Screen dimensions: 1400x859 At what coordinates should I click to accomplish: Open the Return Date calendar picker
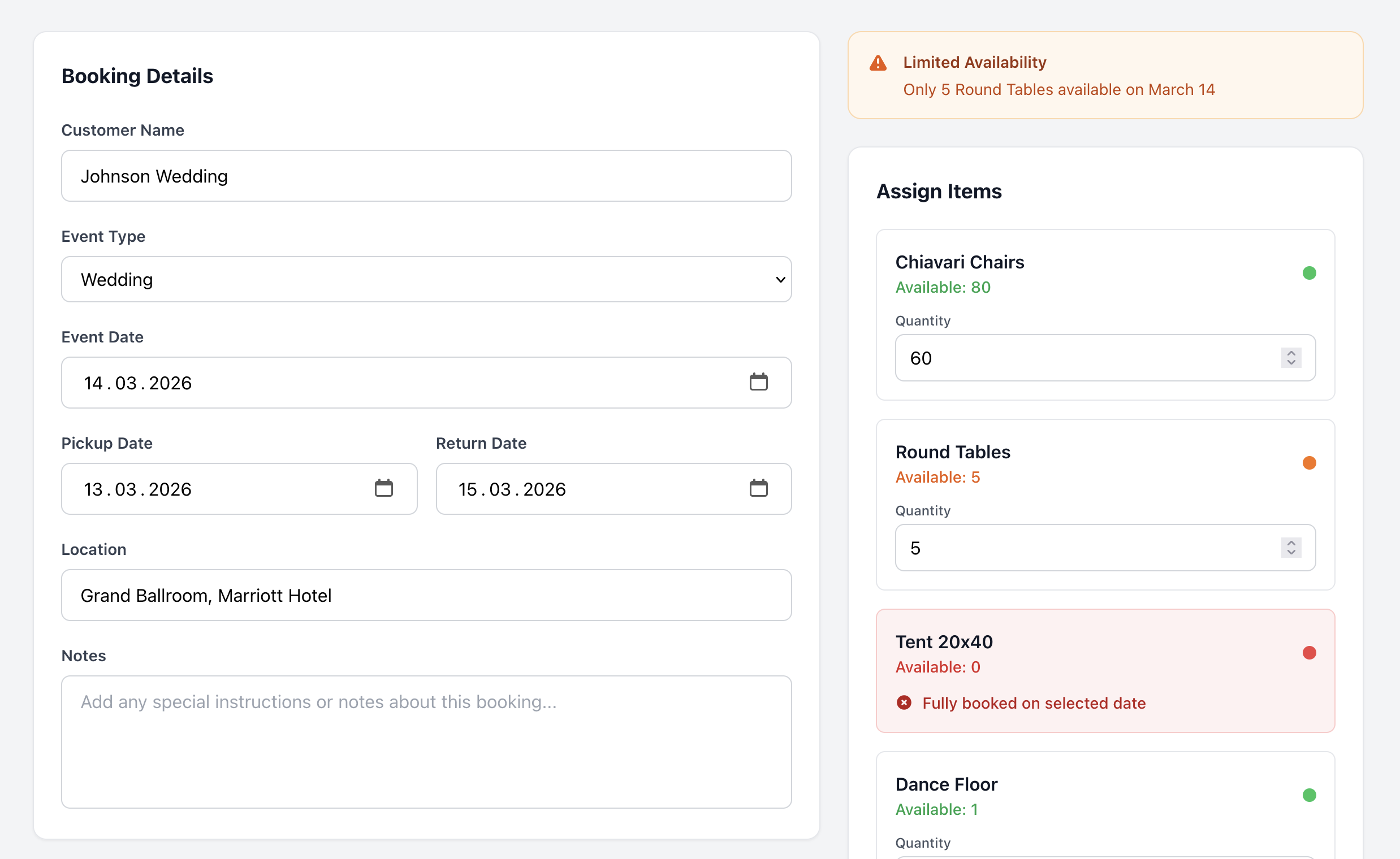(x=758, y=488)
